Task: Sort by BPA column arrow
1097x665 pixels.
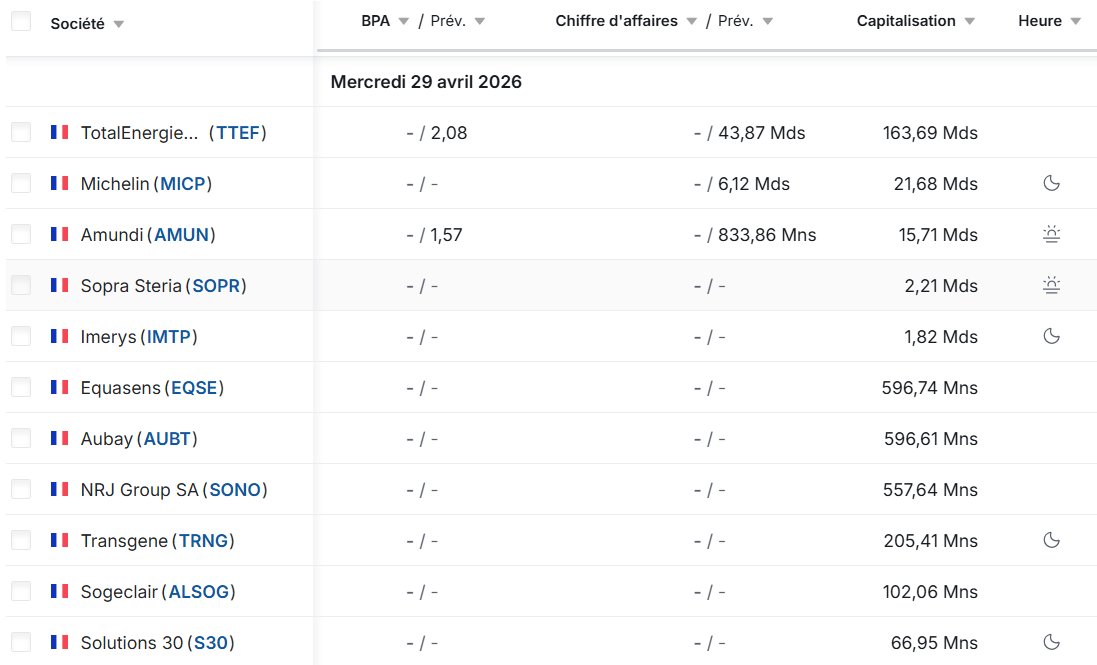Action: tap(404, 22)
